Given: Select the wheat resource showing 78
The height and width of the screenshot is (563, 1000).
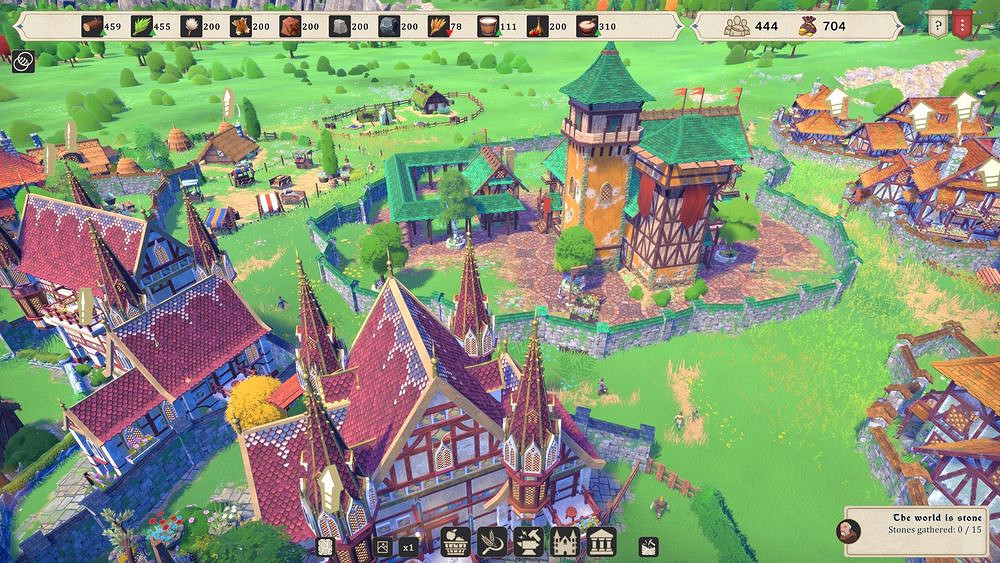Looking at the screenshot, I should (438, 26).
